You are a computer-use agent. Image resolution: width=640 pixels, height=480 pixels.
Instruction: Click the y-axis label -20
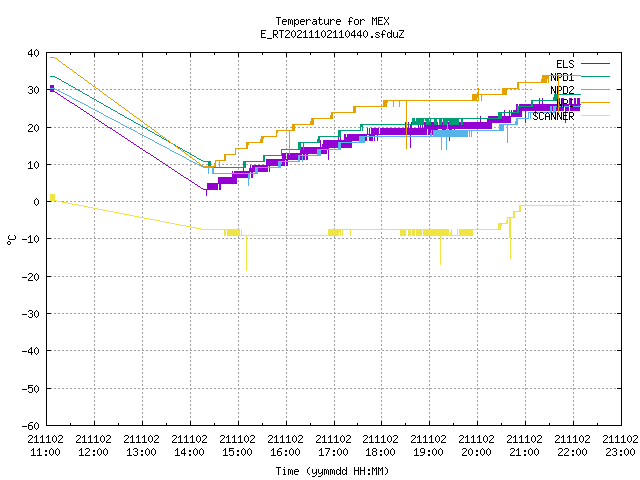pyautogui.click(x=31, y=277)
